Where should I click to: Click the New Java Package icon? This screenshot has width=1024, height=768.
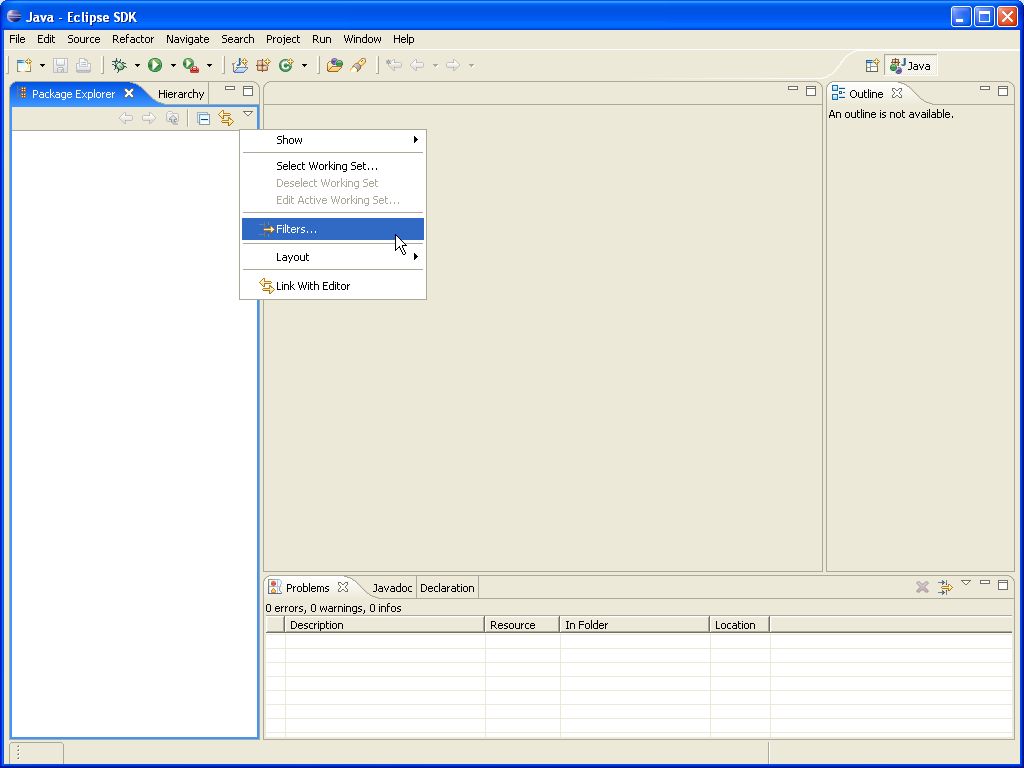263,66
